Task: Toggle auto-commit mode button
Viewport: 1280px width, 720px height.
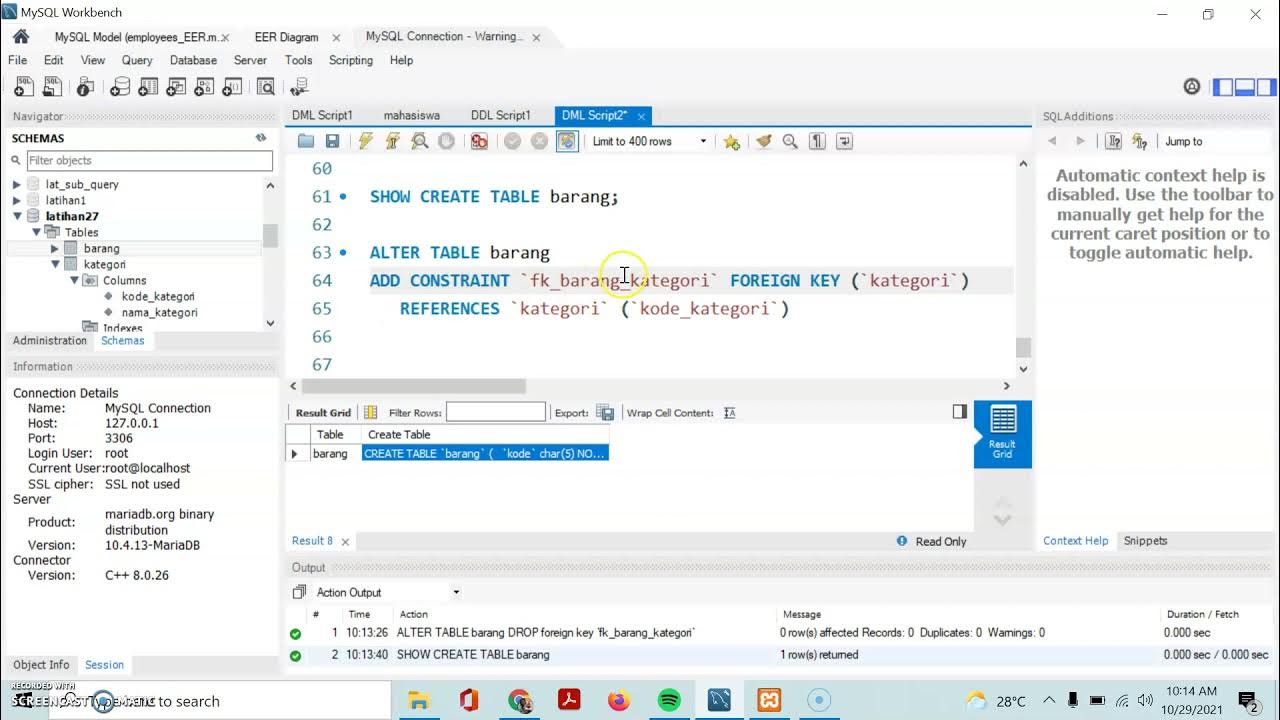Action: point(567,141)
